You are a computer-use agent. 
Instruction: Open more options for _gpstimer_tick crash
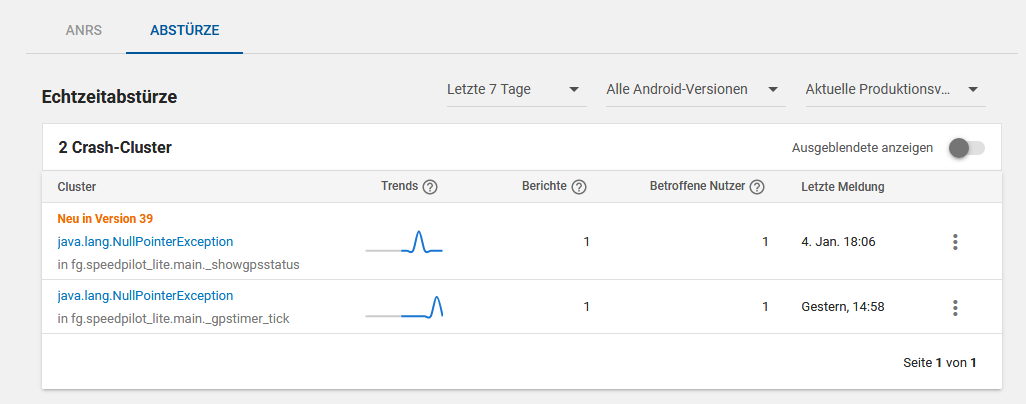point(955,307)
